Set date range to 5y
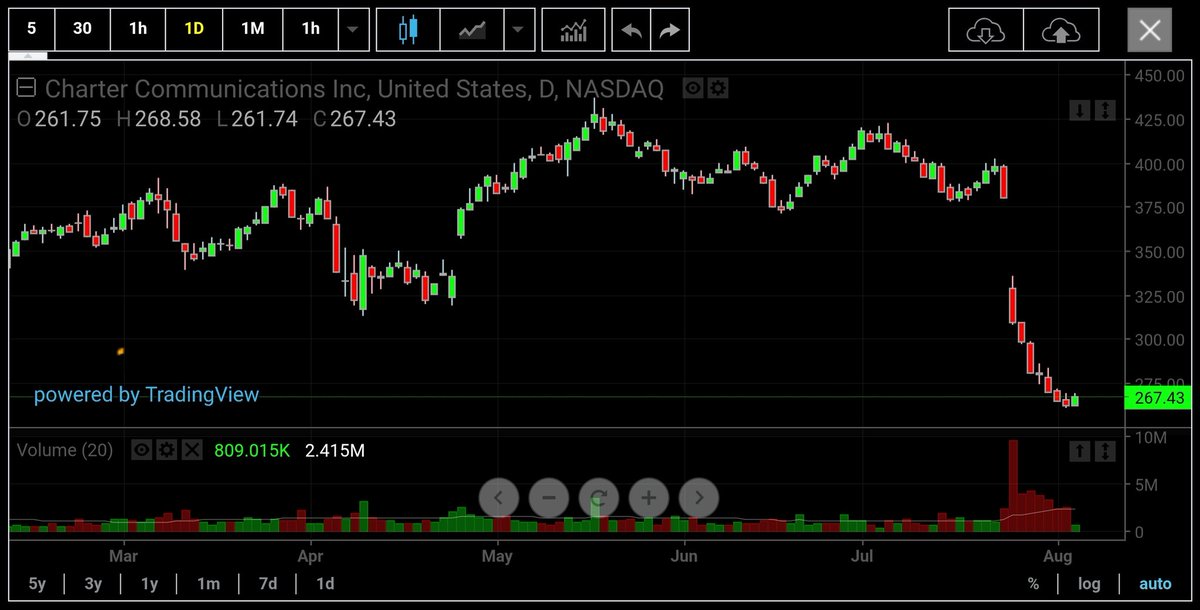 point(37,584)
